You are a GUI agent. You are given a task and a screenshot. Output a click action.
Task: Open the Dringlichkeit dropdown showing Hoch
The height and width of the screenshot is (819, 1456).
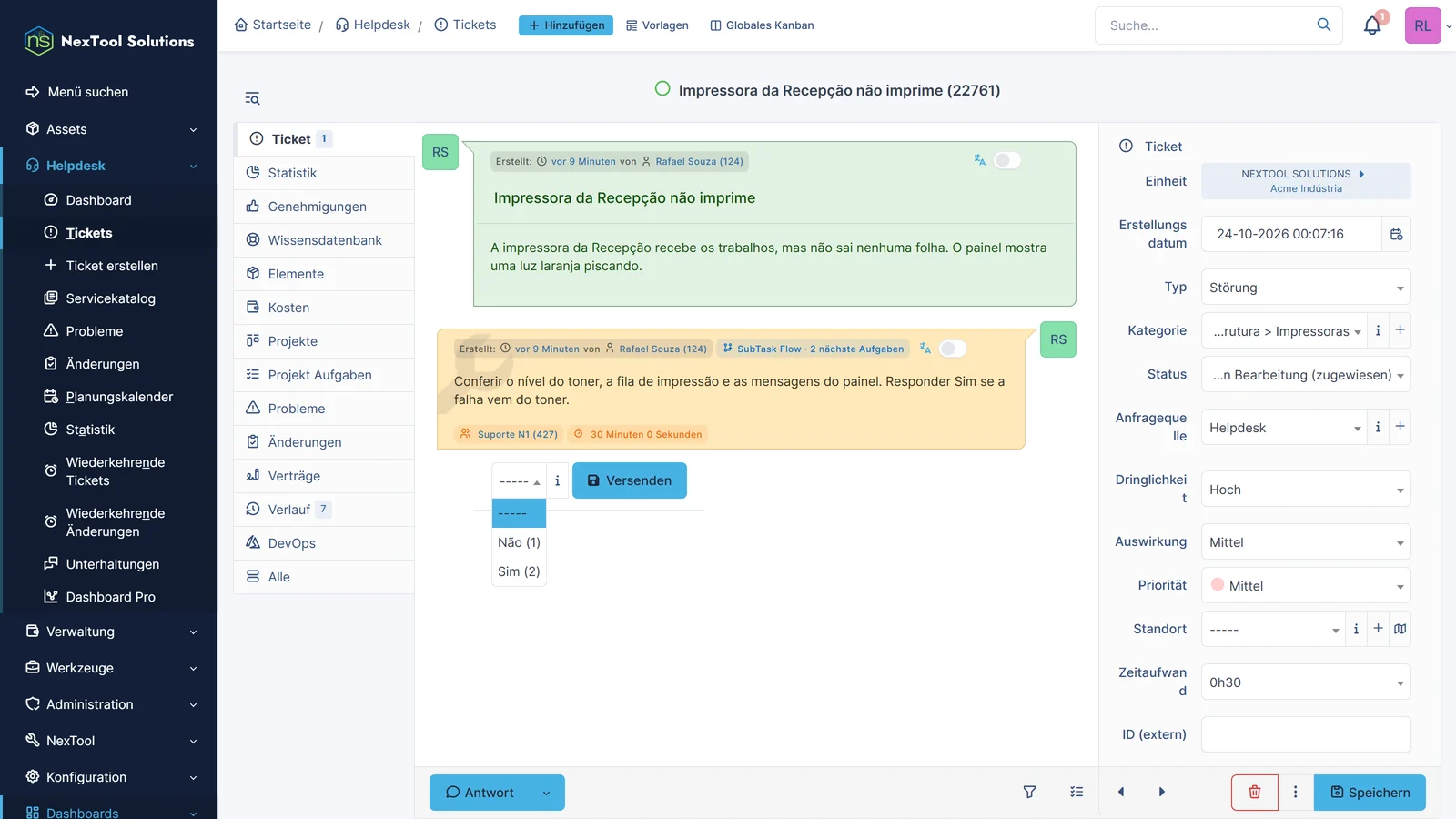pos(1306,490)
